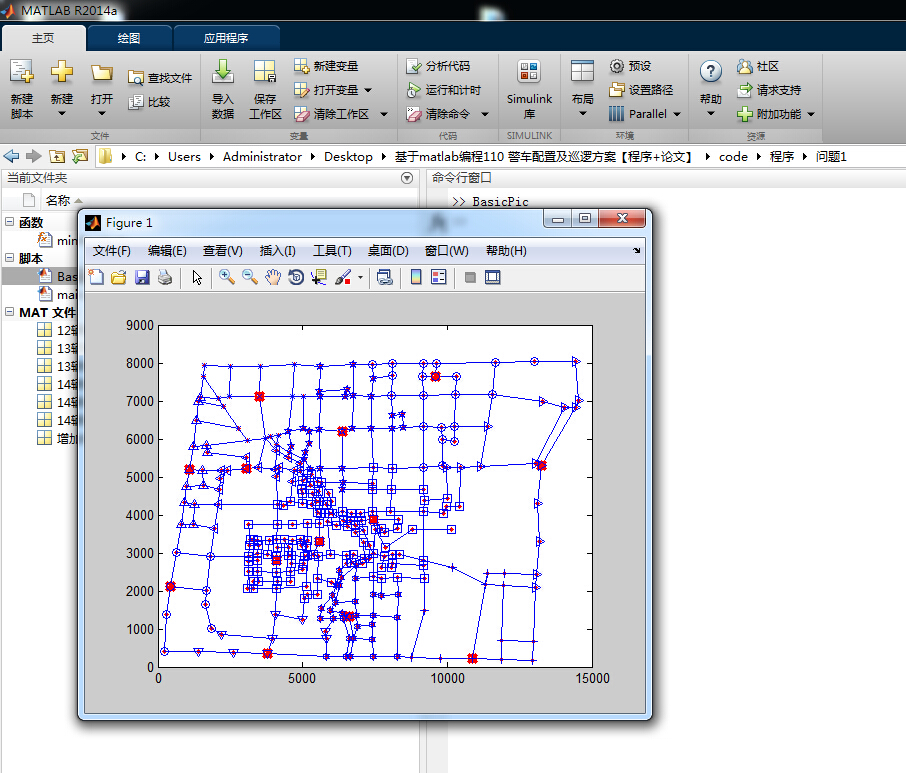Toggle Zoom Out tool in Figure
The width and height of the screenshot is (906, 773).
click(250, 277)
